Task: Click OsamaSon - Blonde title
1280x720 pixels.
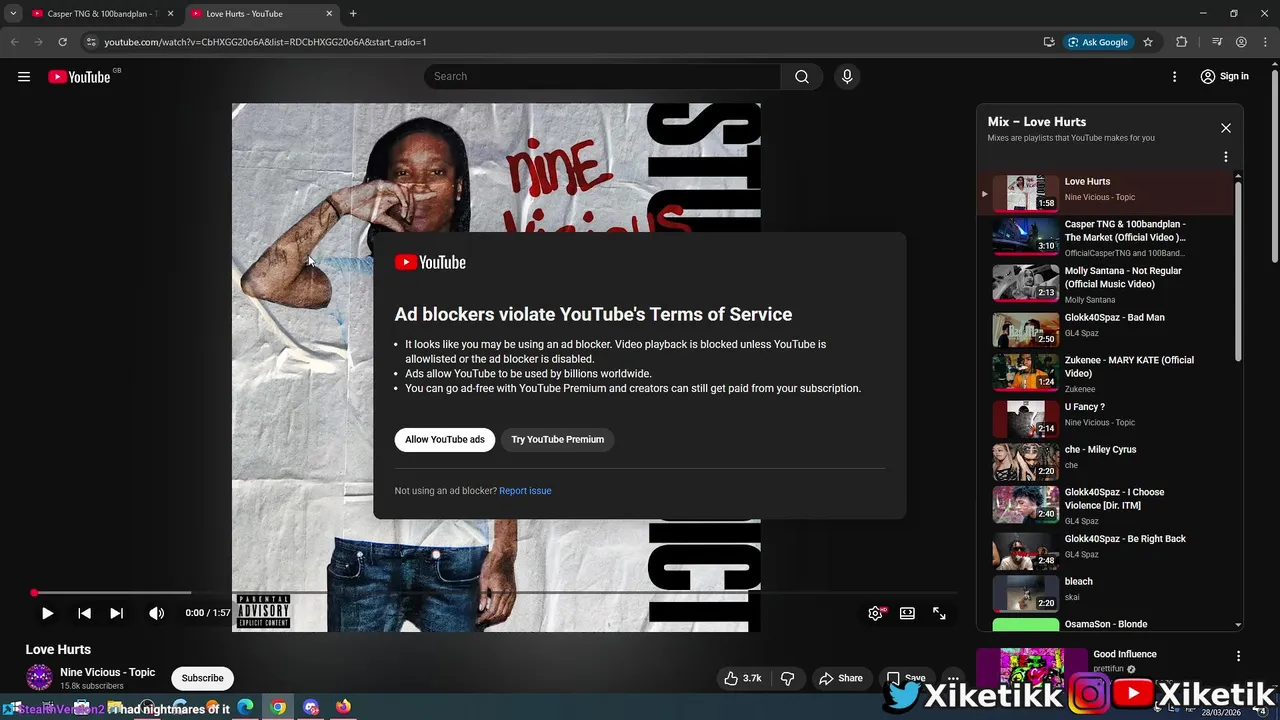Action: pyautogui.click(x=1105, y=624)
